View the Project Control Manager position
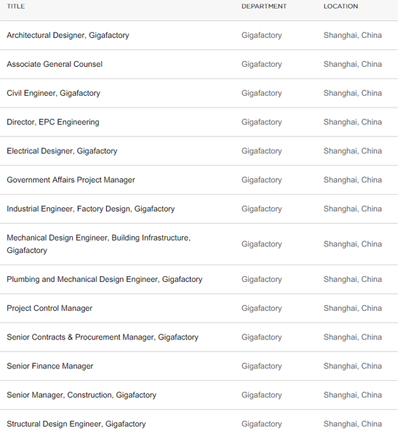Screen dimensions: 400x436 [49, 308]
